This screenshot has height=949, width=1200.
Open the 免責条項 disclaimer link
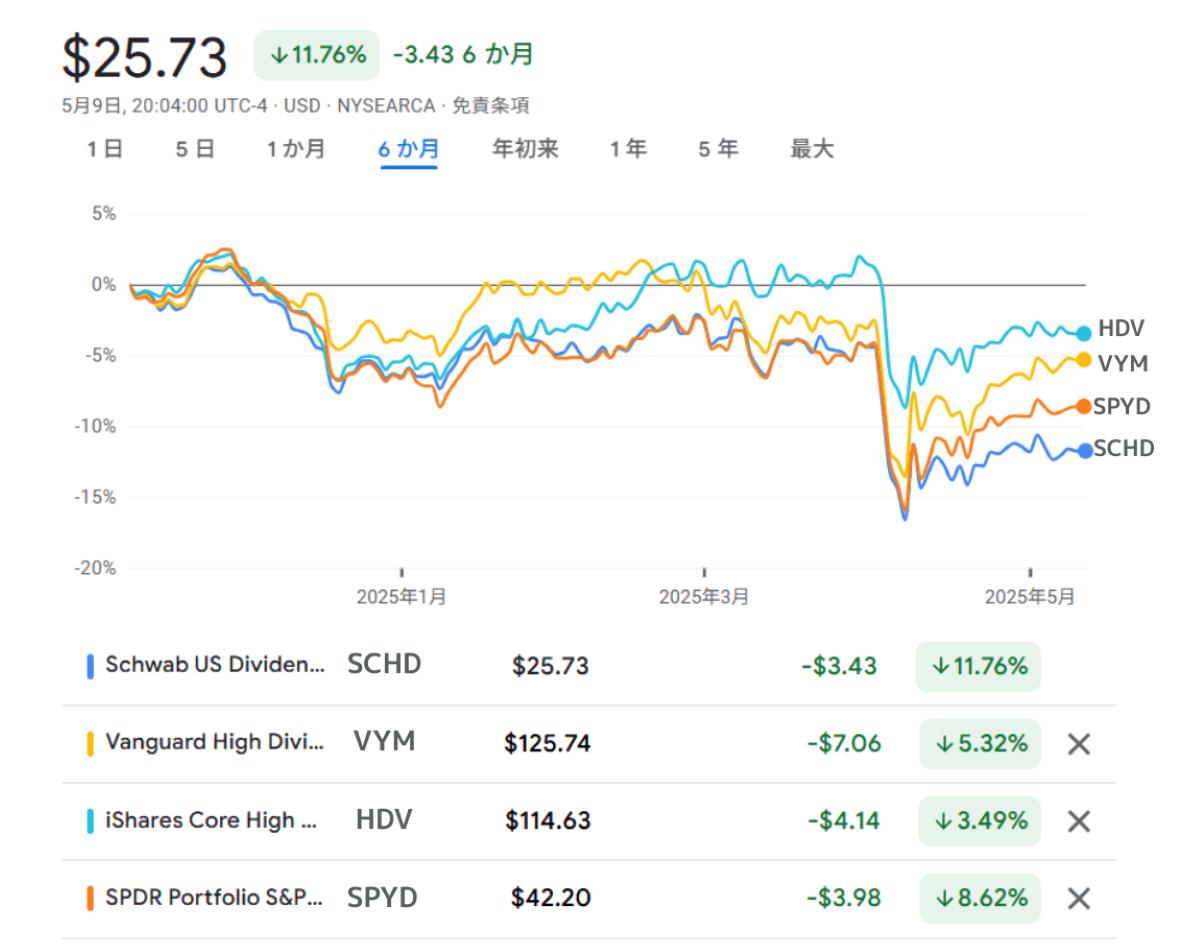pos(491,106)
